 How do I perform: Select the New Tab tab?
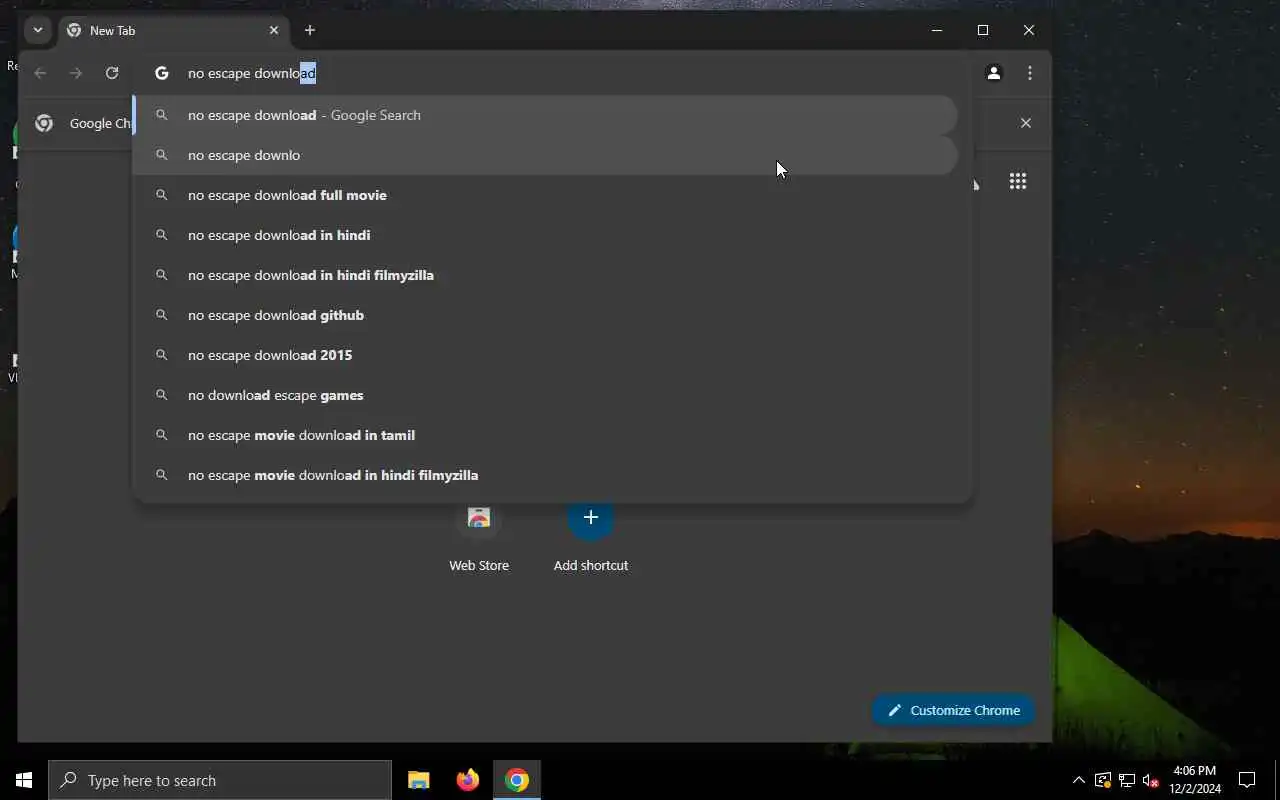click(x=174, y=30)
